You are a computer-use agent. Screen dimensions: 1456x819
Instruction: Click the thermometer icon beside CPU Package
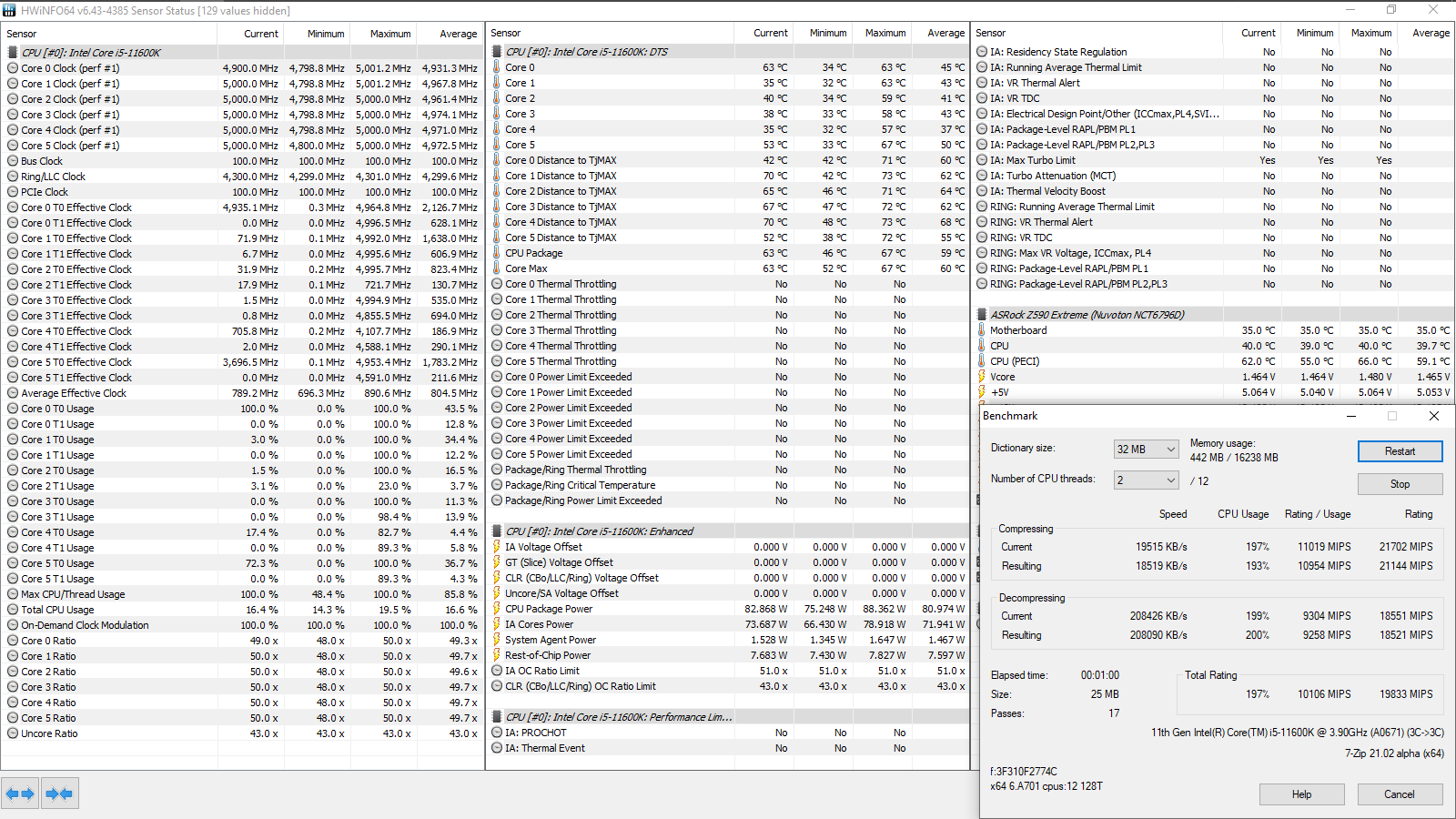pyautogui.click(x=497, y=253)
